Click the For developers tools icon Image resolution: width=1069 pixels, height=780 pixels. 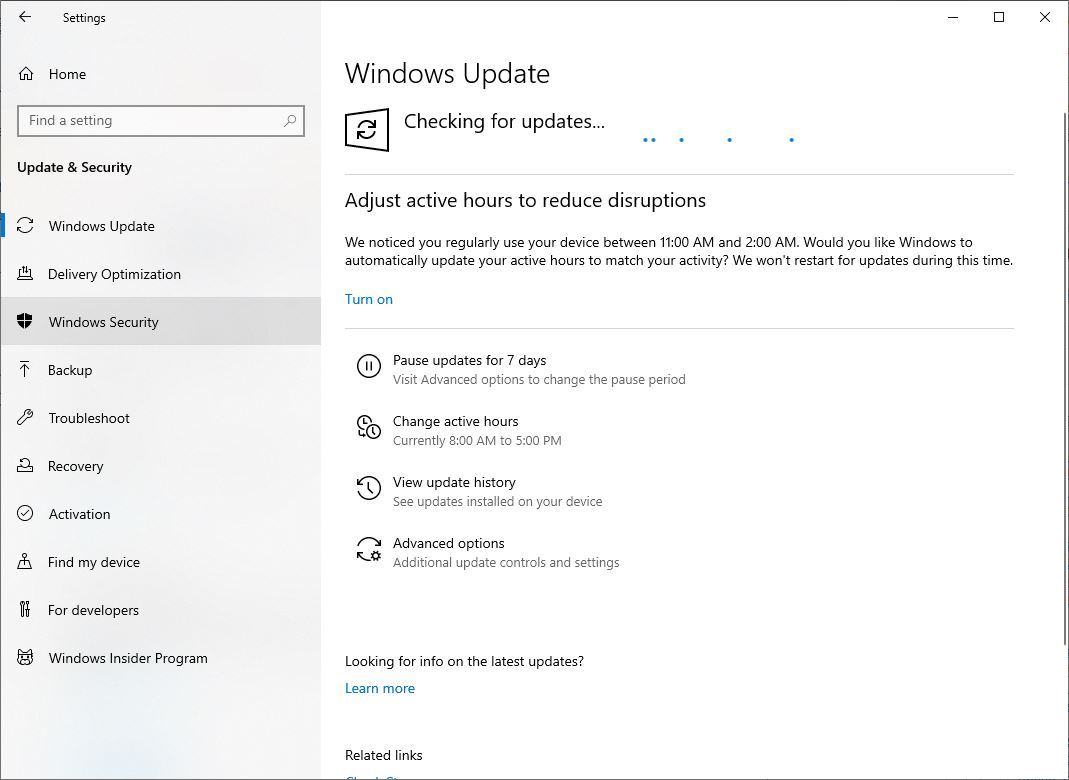pos(25,610)
